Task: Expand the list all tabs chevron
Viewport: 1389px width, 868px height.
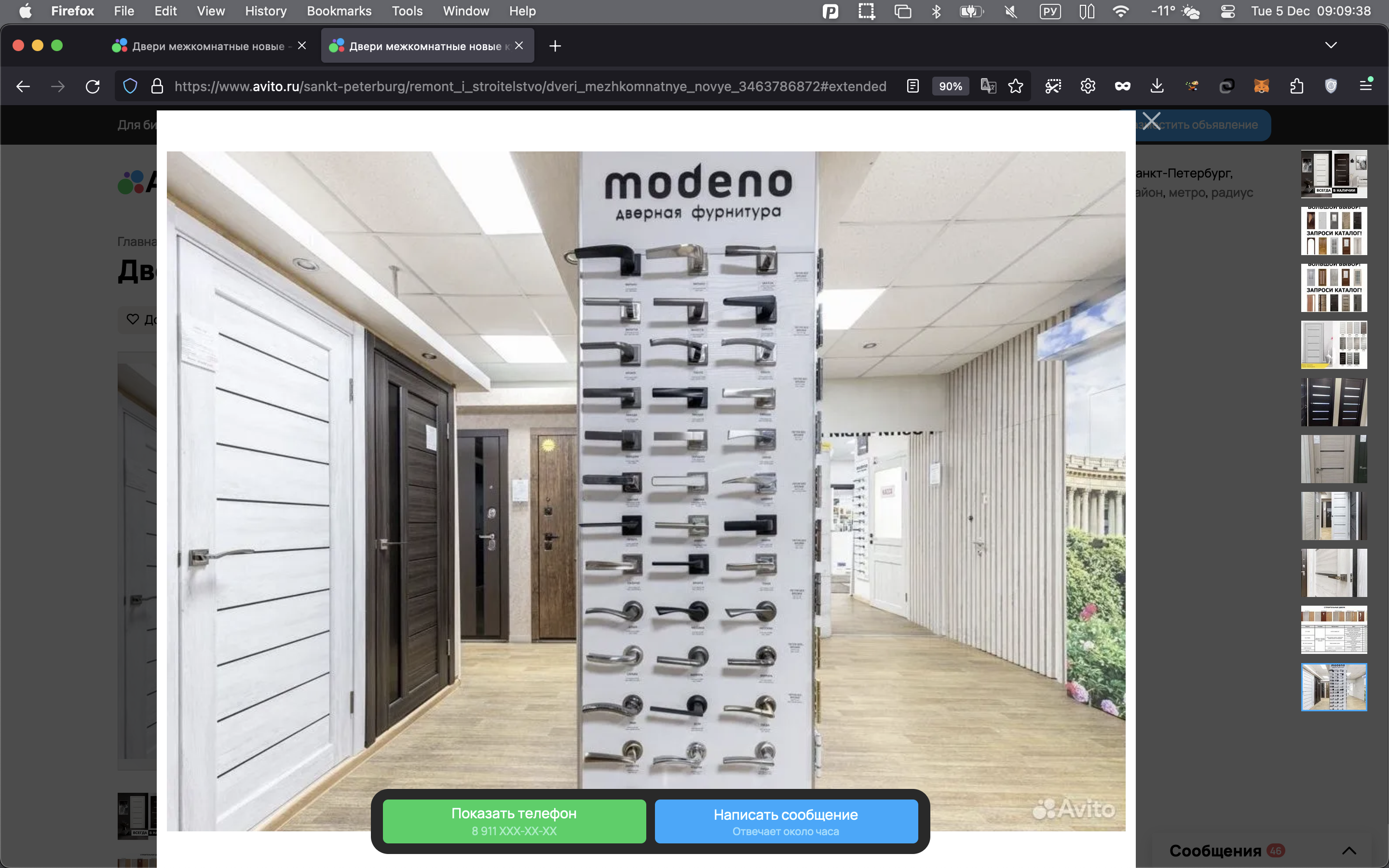Action: click(x=1331, y=45)
